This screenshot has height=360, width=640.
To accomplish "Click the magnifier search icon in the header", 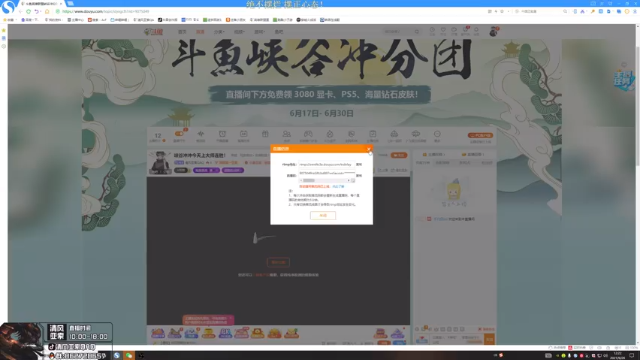I will click(x=417, y=31).
